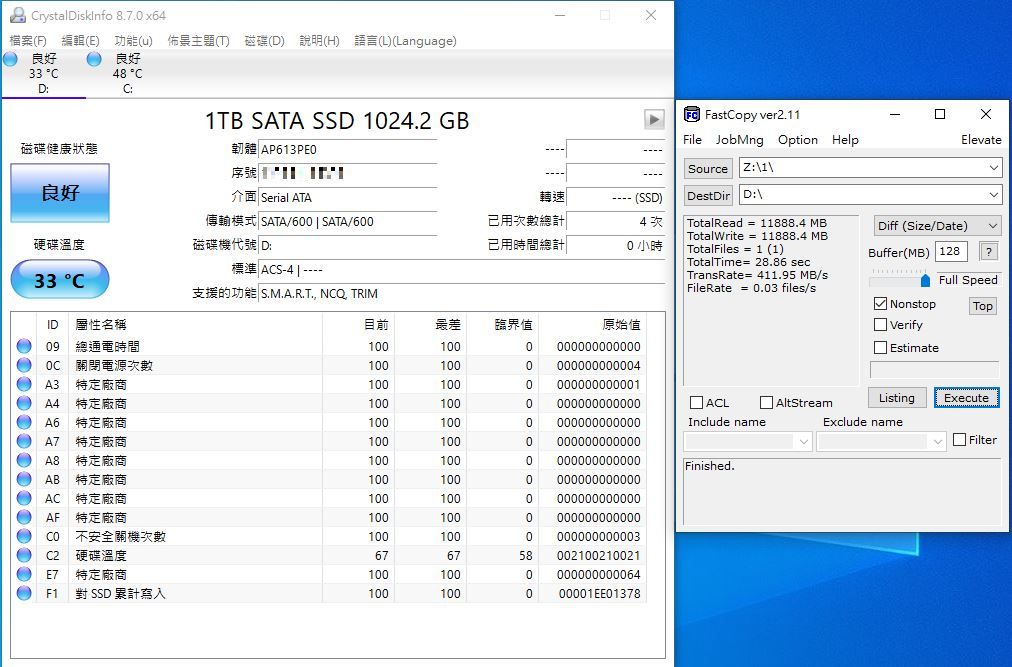The image size is (1012, 667).
Task: Tick the AltStream checkbox
Action: 766,402
